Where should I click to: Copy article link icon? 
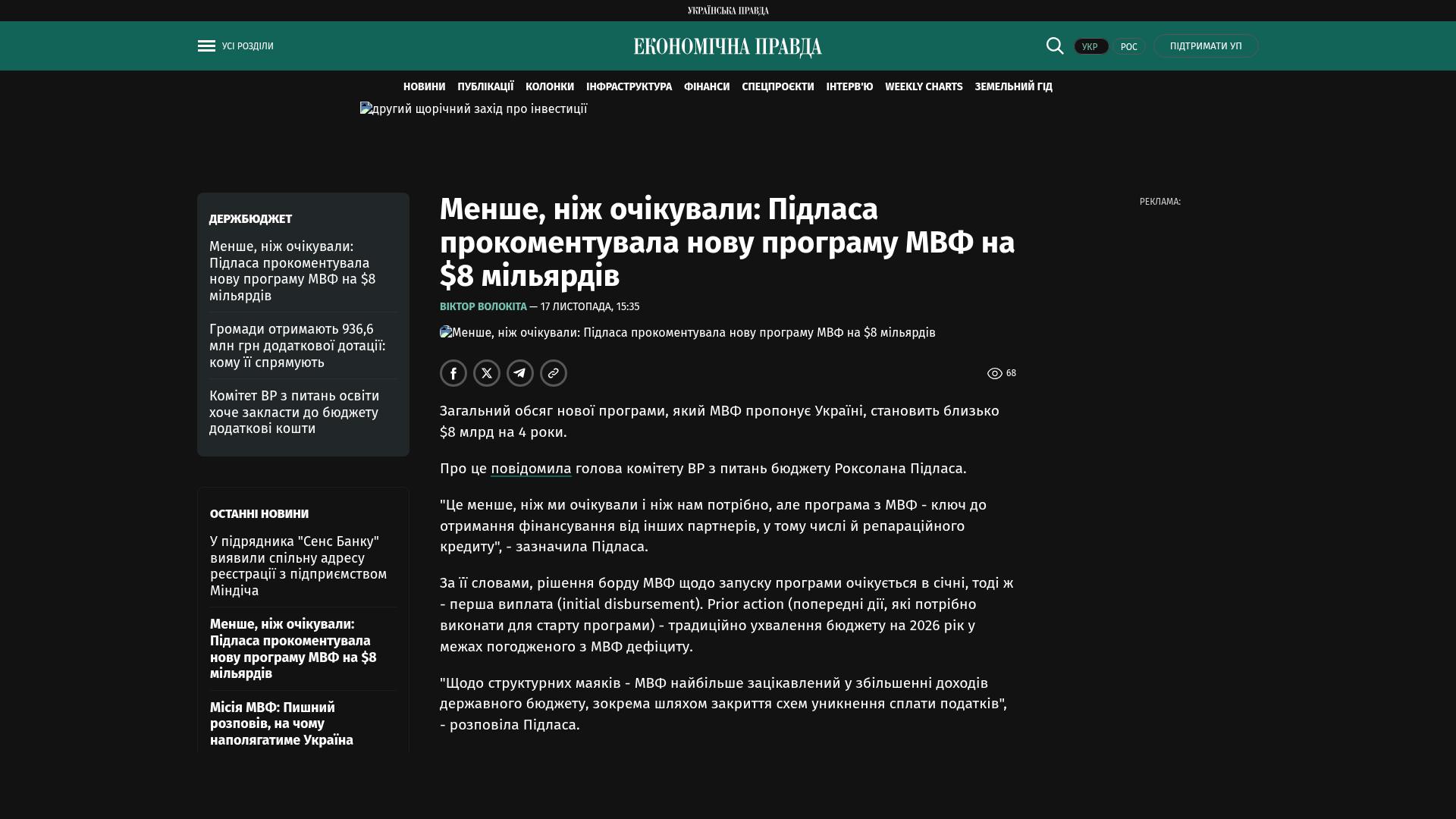point(554,373)
